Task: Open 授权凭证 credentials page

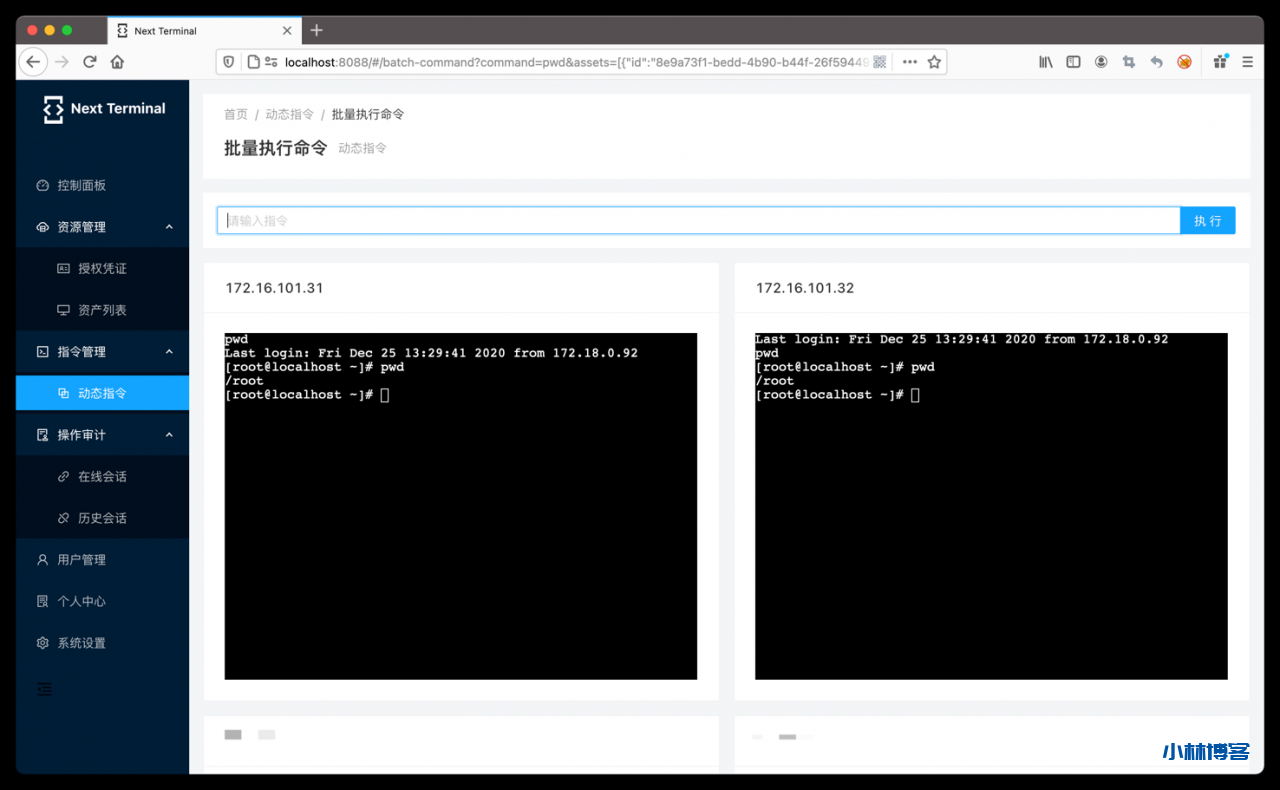Action: click(x=102, y=269)
